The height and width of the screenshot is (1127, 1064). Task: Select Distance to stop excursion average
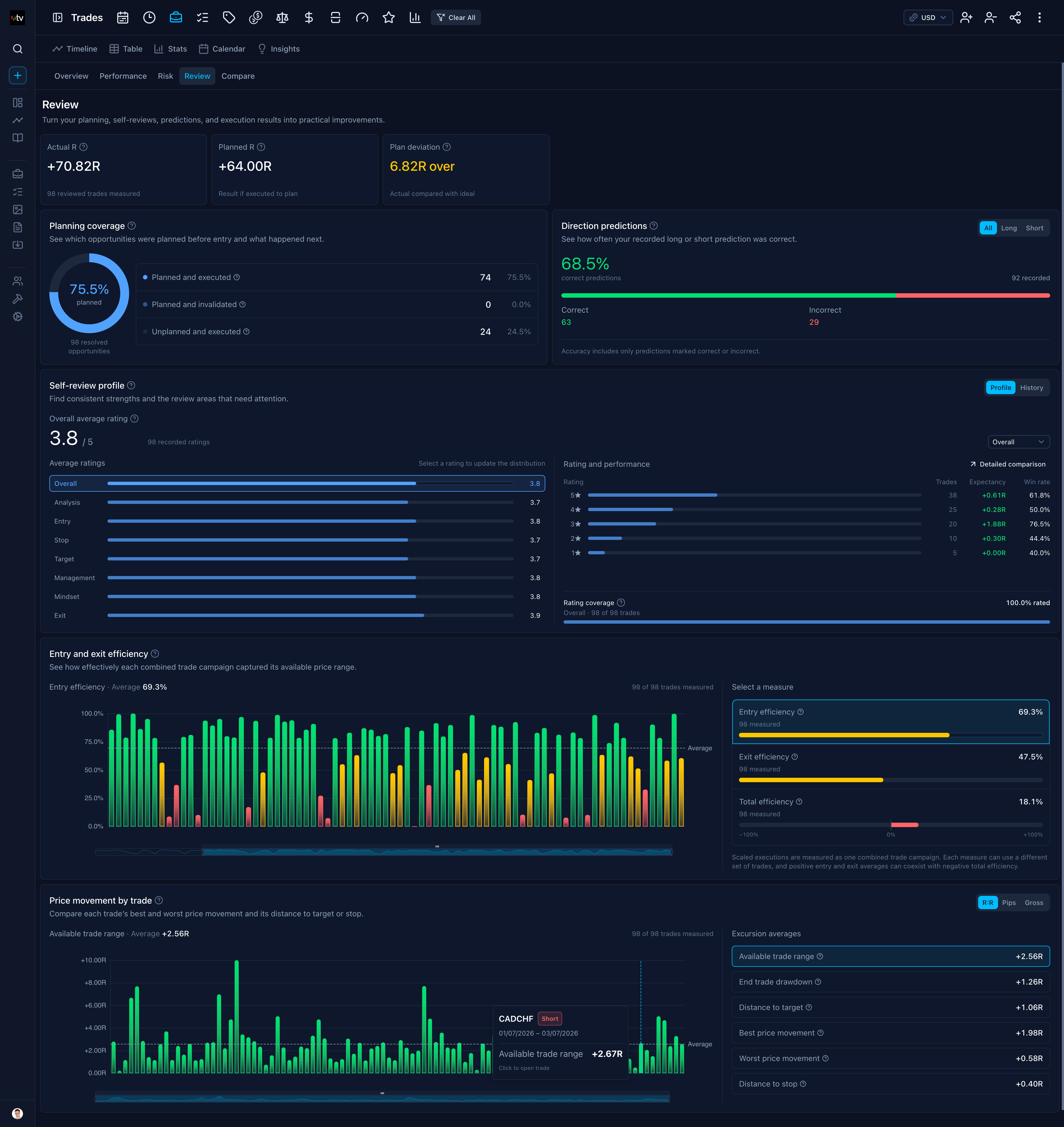point(891,1084)
